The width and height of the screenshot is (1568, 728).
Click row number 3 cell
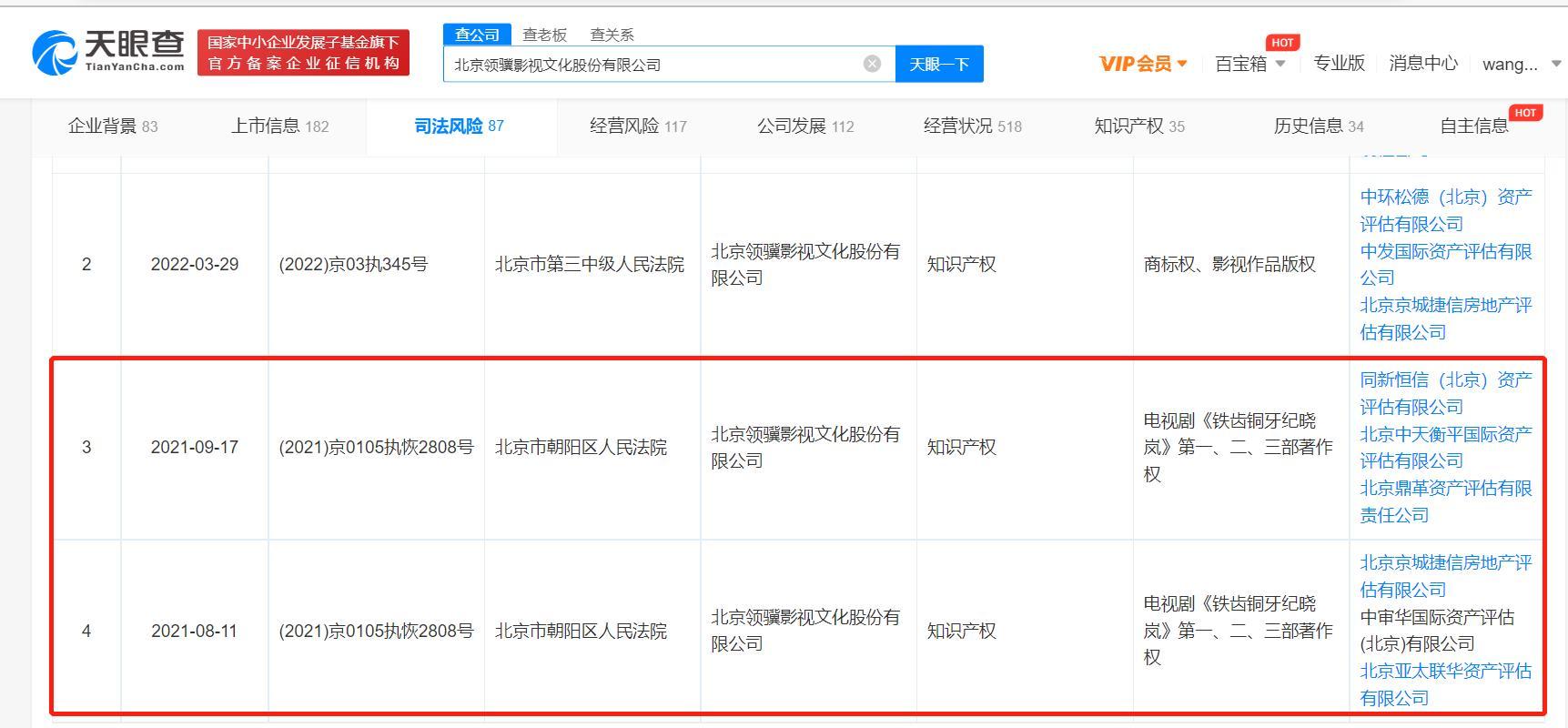point(86,447)
